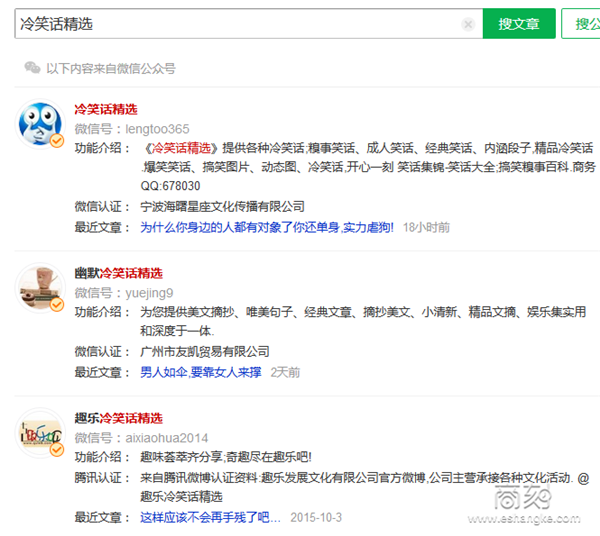Click the verified badge on 幽默冷笑话精选 avatar
Image resolution: width=600 pixels, height=536 pixels.
tap(57, 304)
